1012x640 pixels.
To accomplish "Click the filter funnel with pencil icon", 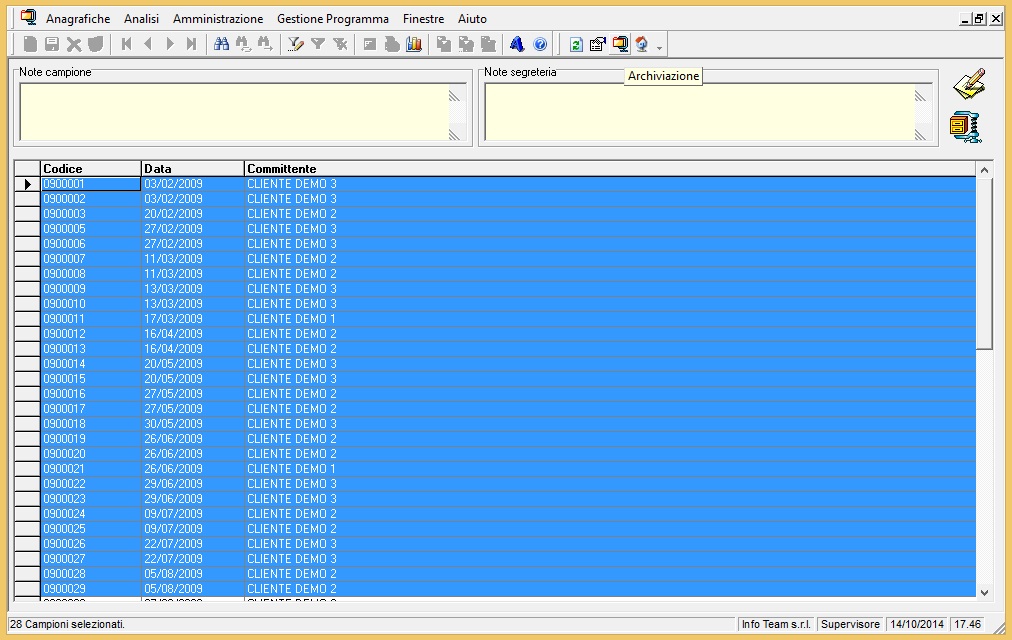I will point(296,44).
